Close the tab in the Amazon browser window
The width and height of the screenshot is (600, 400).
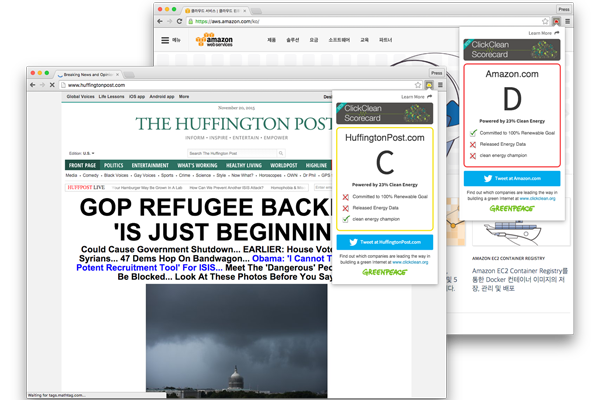point(245,11)
